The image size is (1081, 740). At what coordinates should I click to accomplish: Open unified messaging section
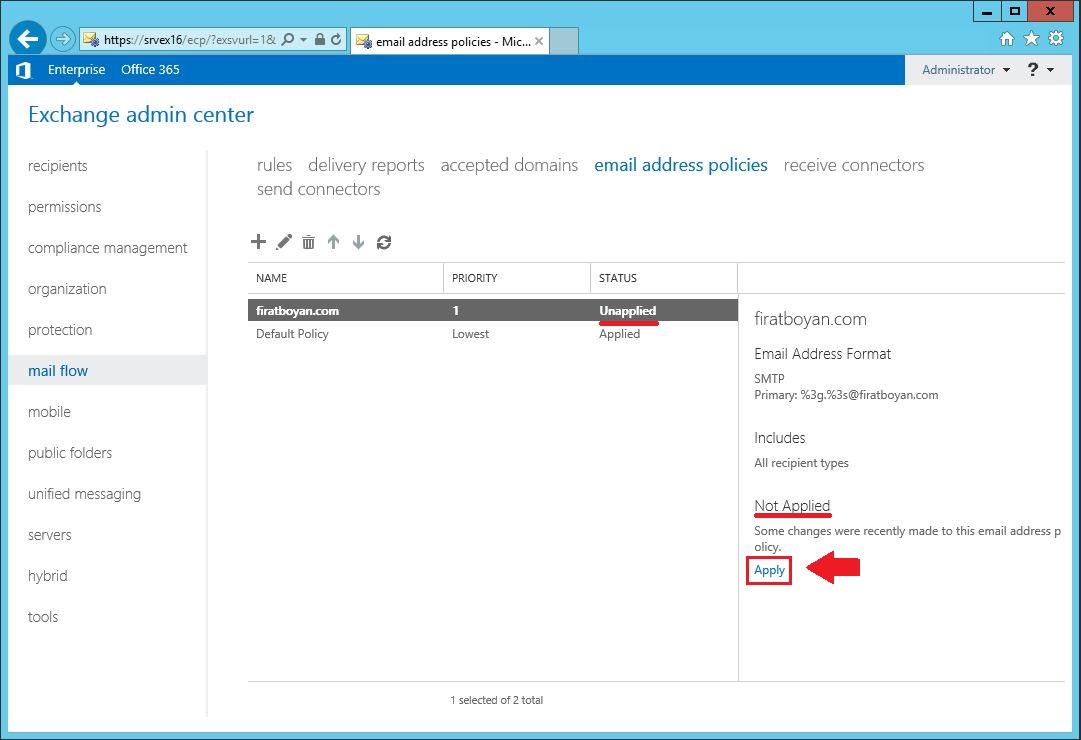[x=84, y=494]
